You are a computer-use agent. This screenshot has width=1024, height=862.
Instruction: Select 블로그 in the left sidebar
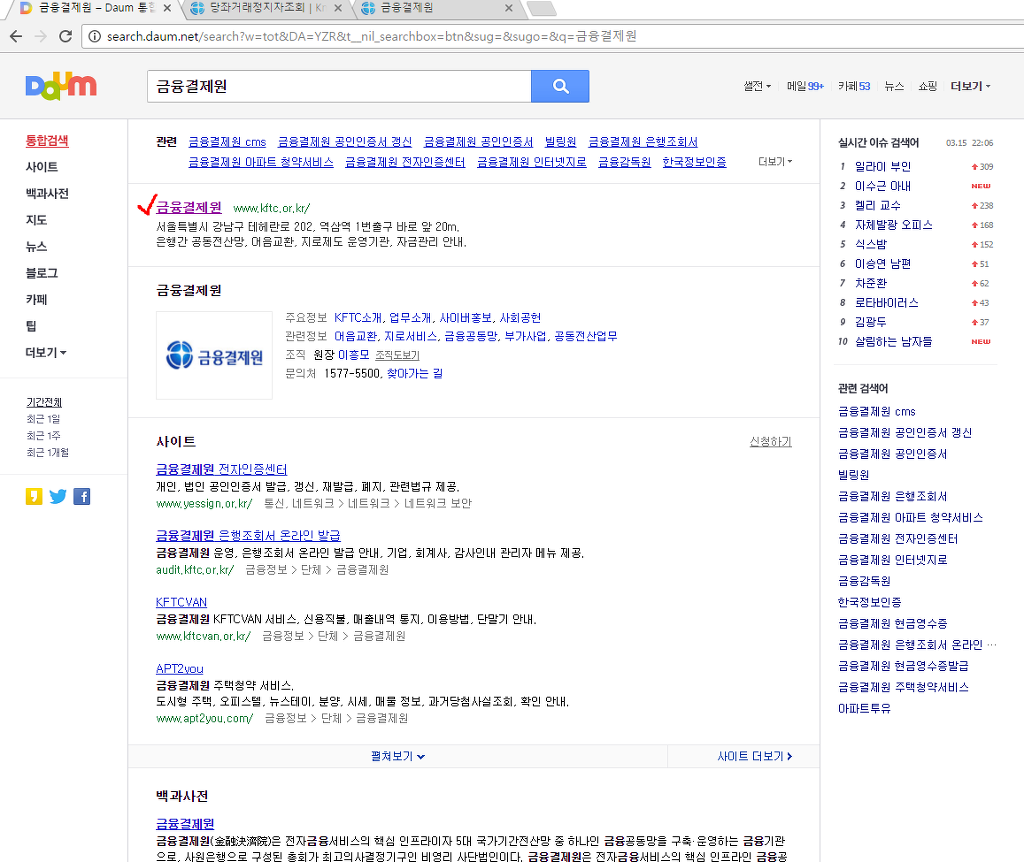pyautogui.click(x=41, y=273)
